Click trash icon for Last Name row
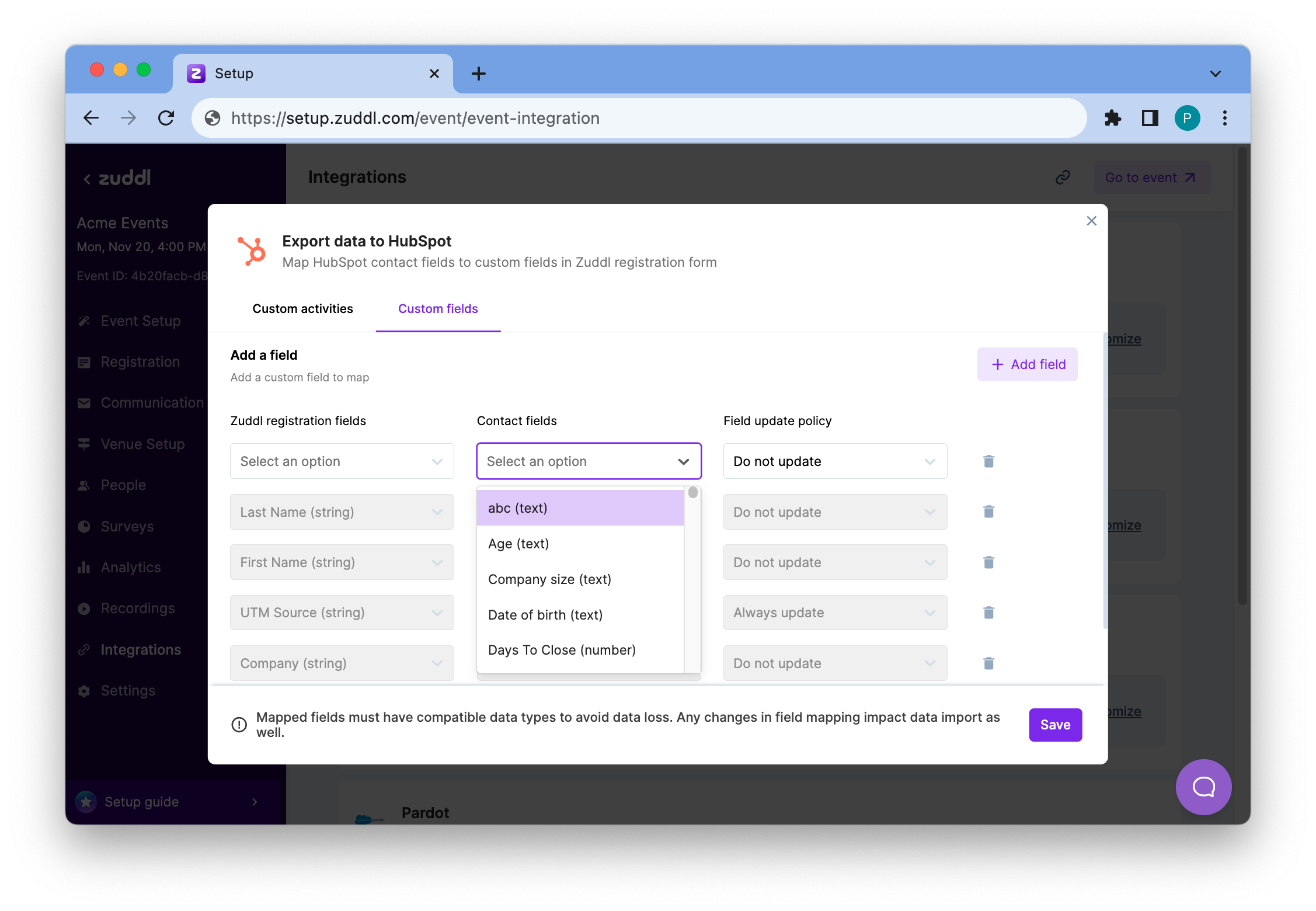This screenshot has width=1316, height=911. click(x=988, y=512)
